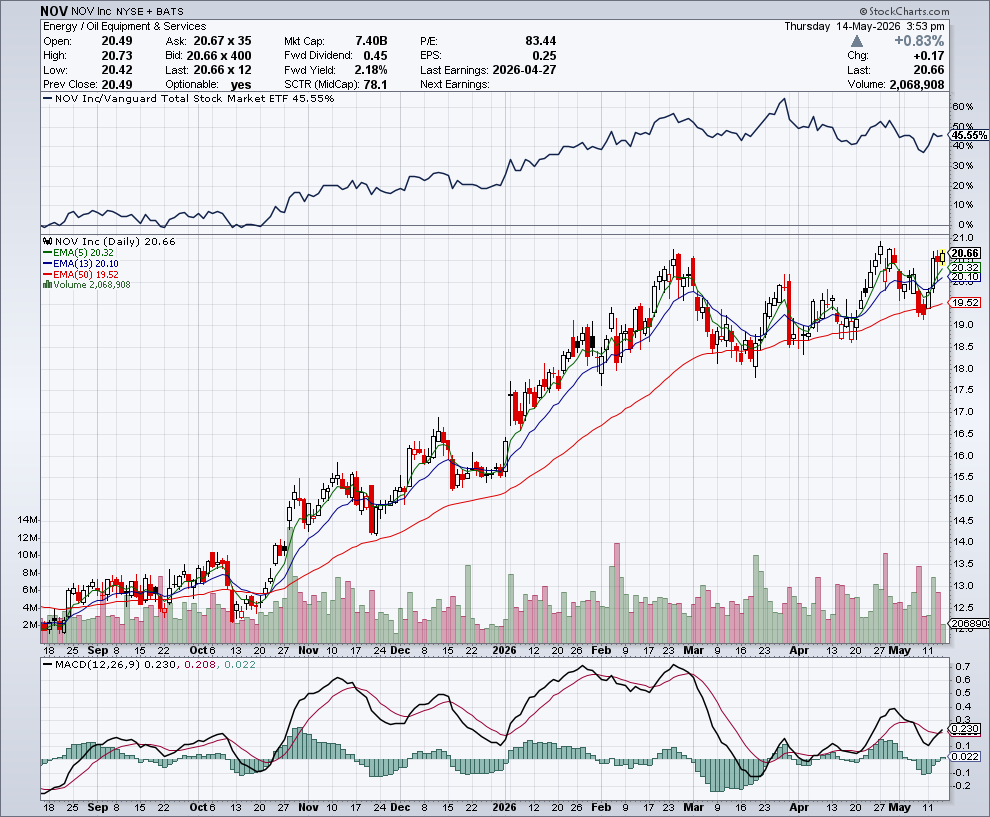Click the 'Next Earnings:' label
The width and height of the screenshot is (990, 817).
click(x=455, y=85)
